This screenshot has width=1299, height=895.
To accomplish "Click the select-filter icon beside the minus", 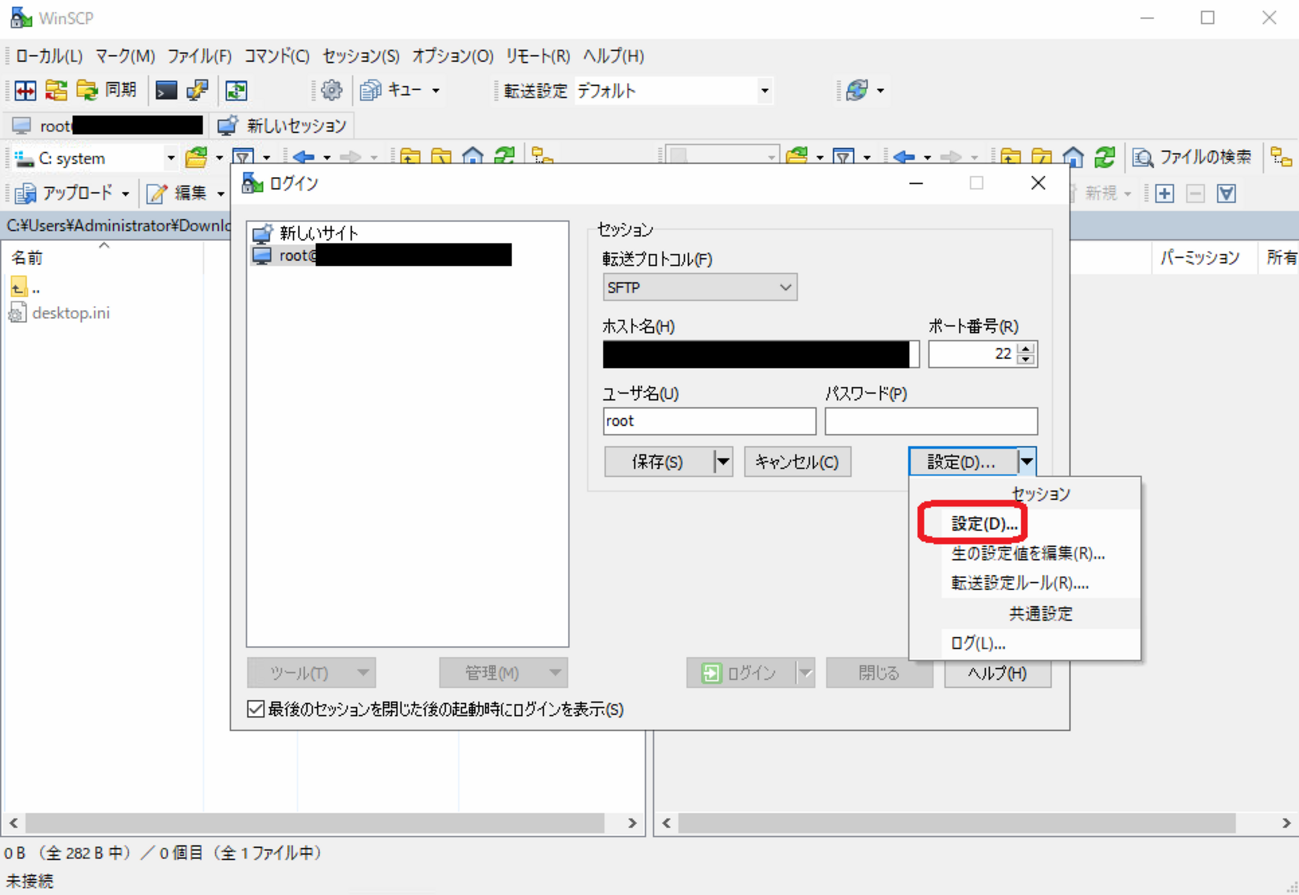I will tap(1227, 194).
